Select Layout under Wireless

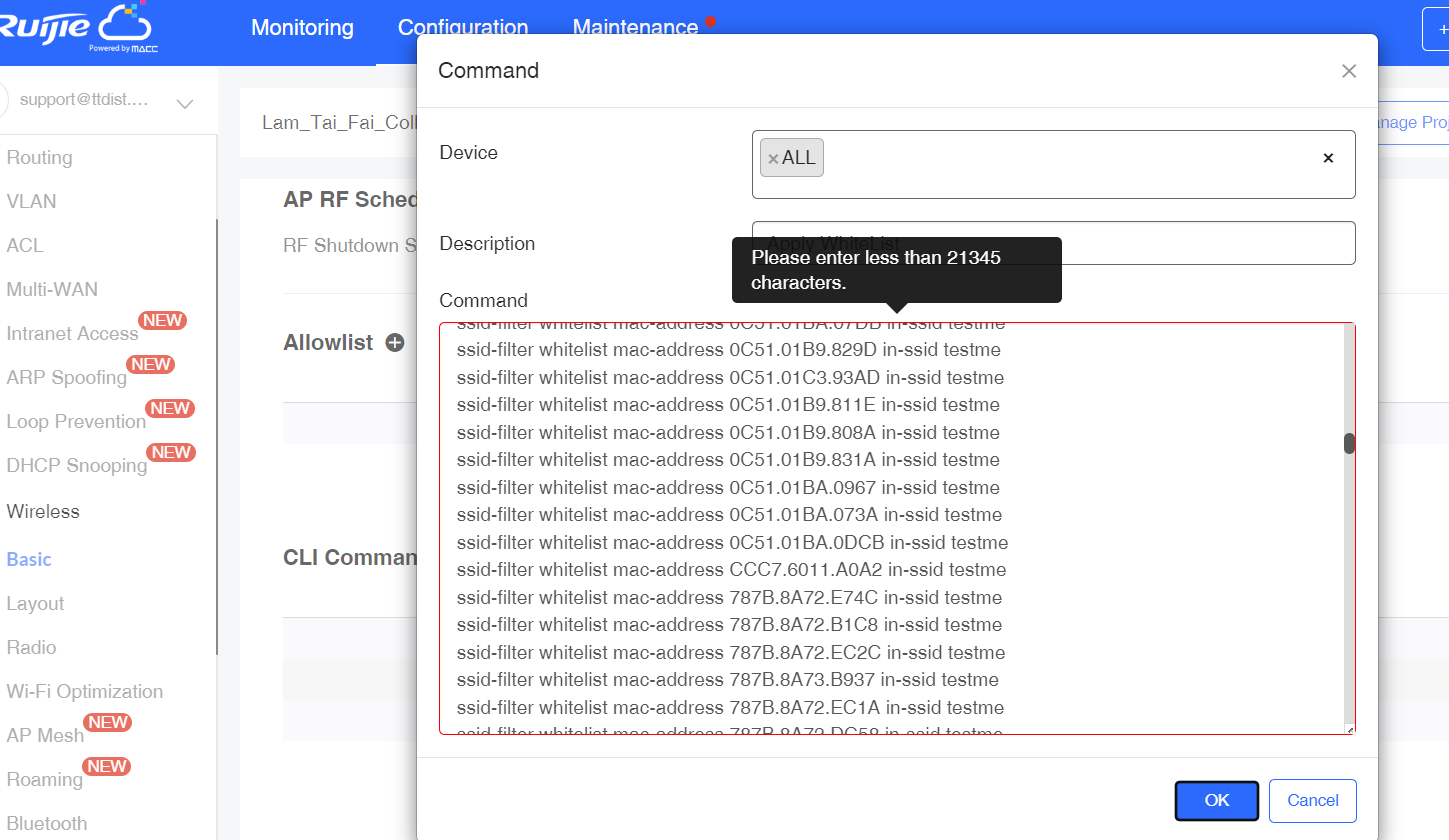[x=35, y=603]
